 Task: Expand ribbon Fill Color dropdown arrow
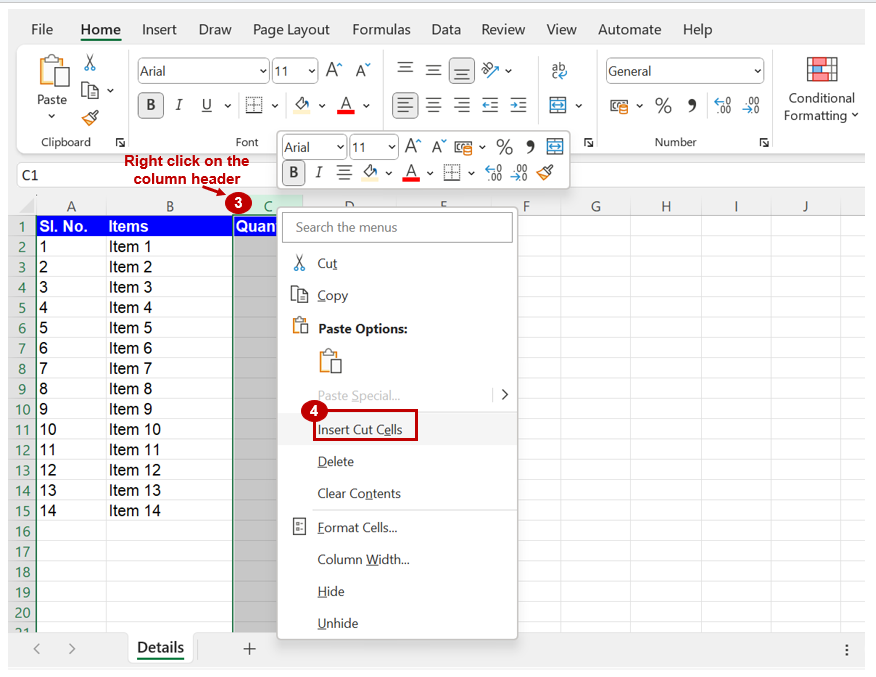tap(322, 106)
